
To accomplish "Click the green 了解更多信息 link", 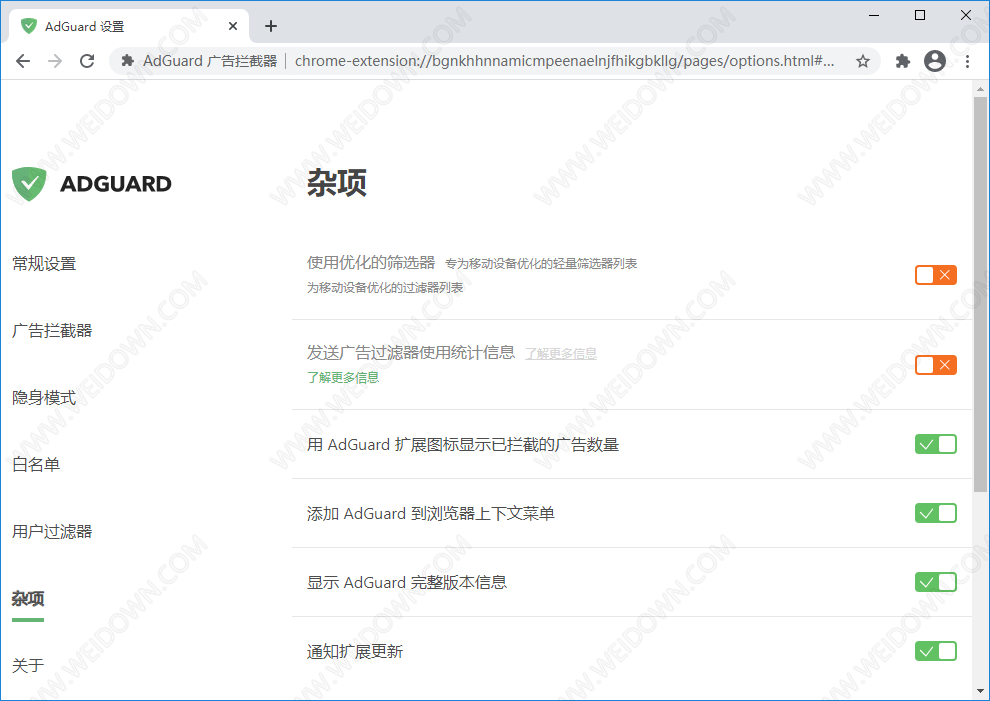I will point(343,378).
